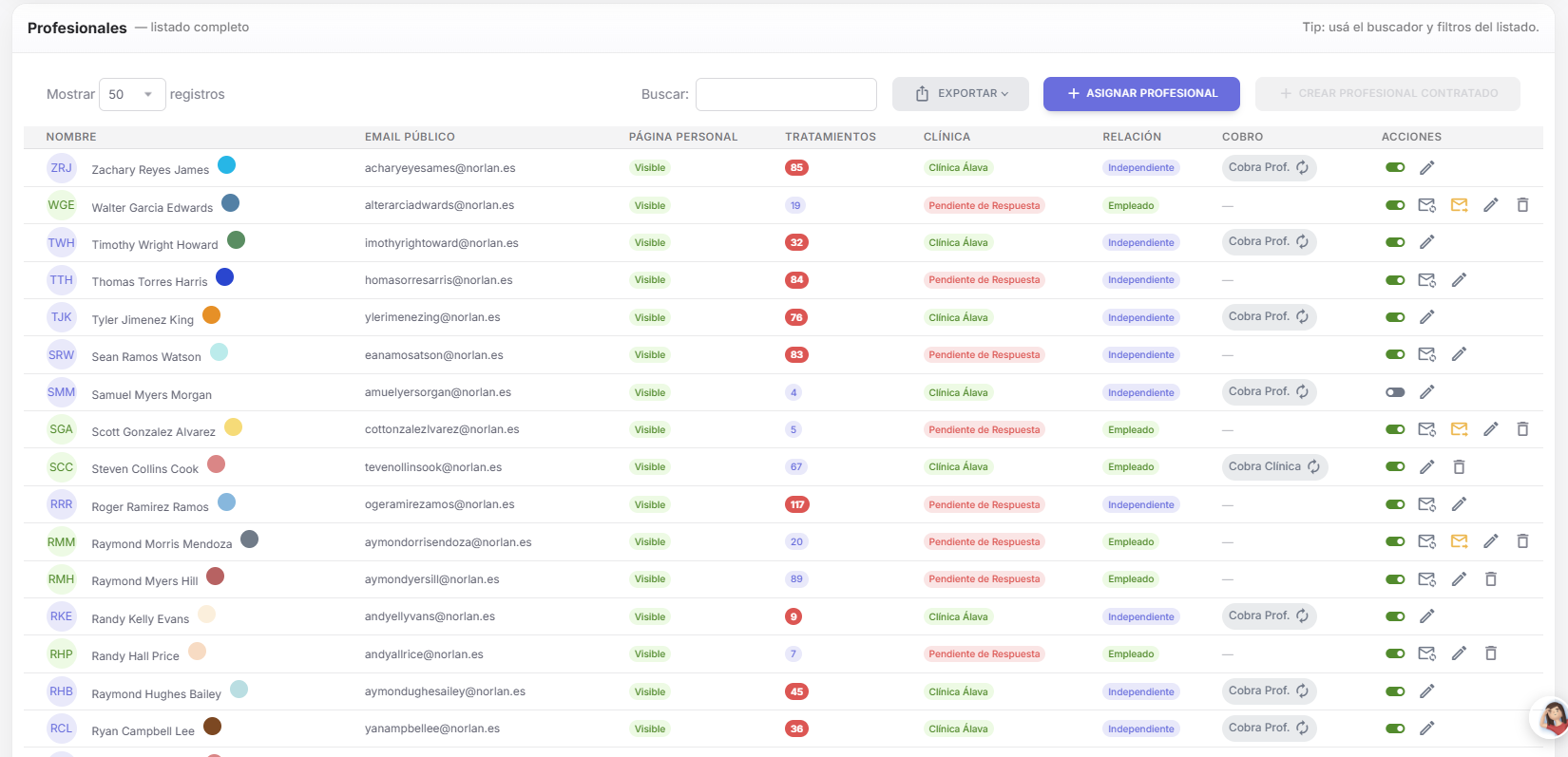Expand the Exportar dropdown menu
1568x757 pixels.
(960, 94)
